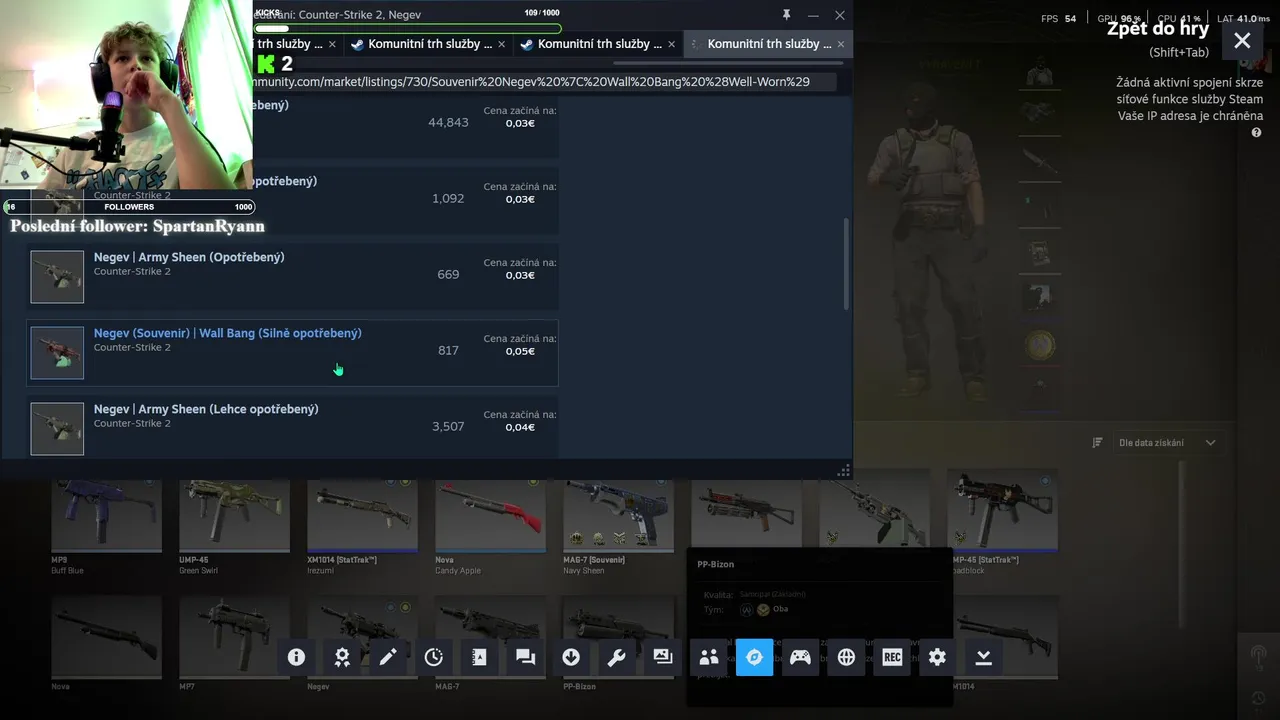Viewport: 1280px width, 720px height.
Task: Open the downloads arrow icon
Action: 571,657
